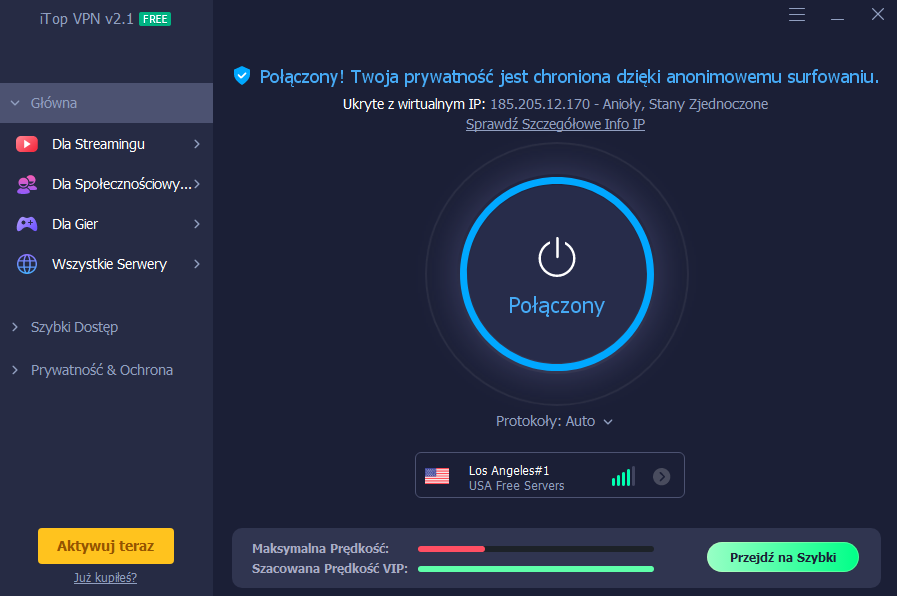Click the blue shield status icon
Image resolution: width=897 pixels, height=596 pixels.
(242, 76)
